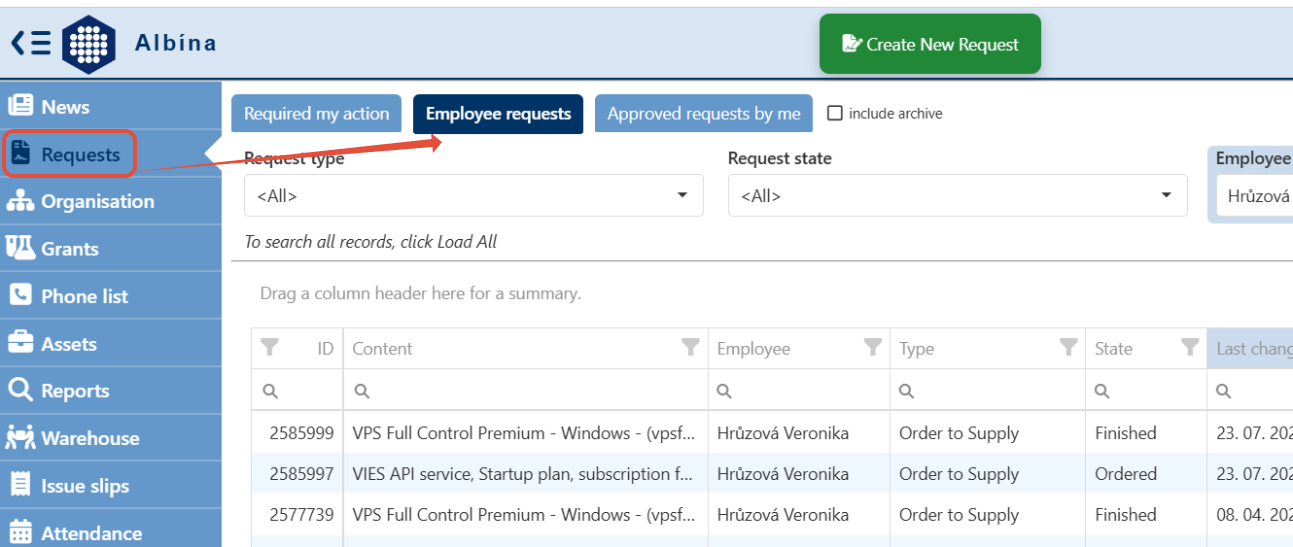Select request ID 2585997
This screenshot has width=1293, height=547.
(x=301, y=474)
